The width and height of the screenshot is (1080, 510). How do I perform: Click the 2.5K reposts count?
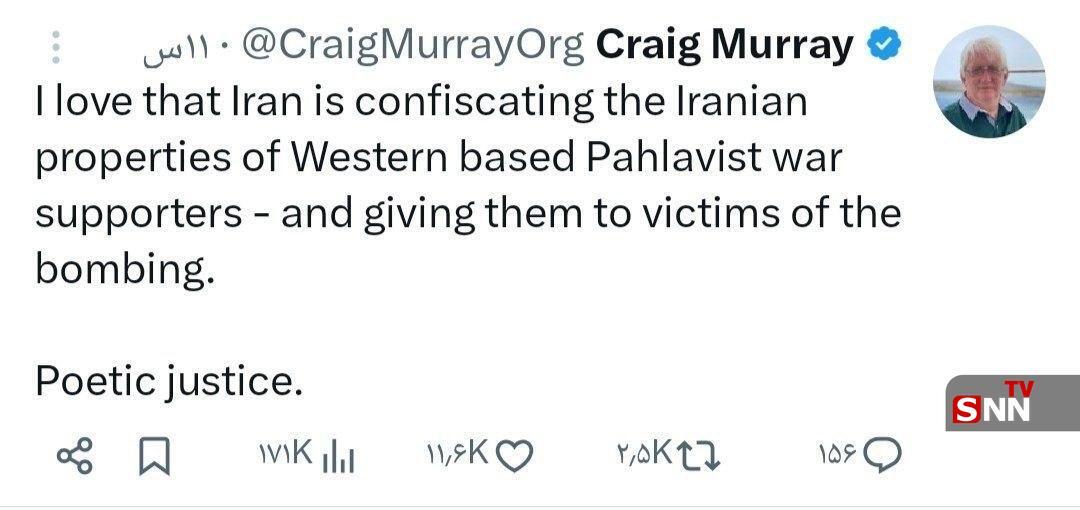[x=643, y=456]
